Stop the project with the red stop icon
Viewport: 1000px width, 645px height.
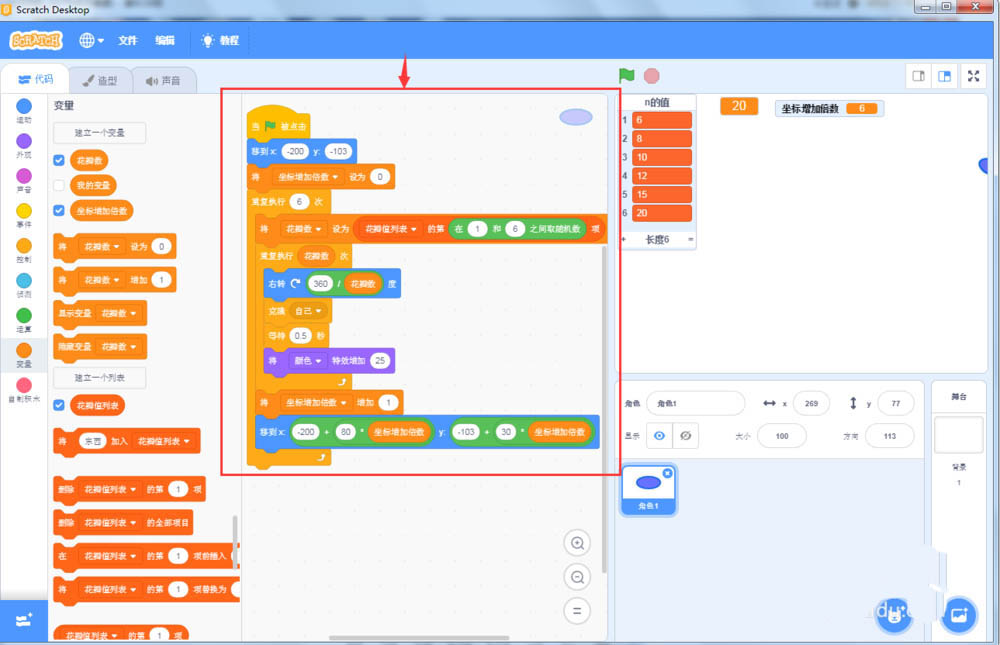[651, 75]
